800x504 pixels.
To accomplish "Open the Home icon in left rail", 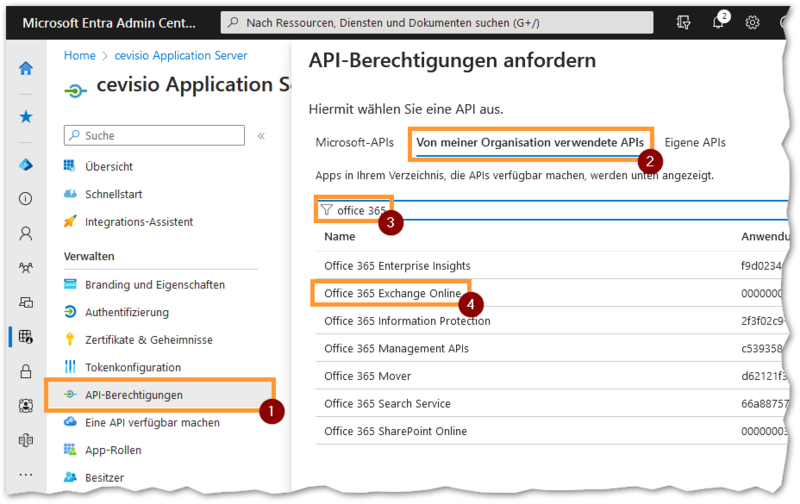I will (x=26, y=68).
